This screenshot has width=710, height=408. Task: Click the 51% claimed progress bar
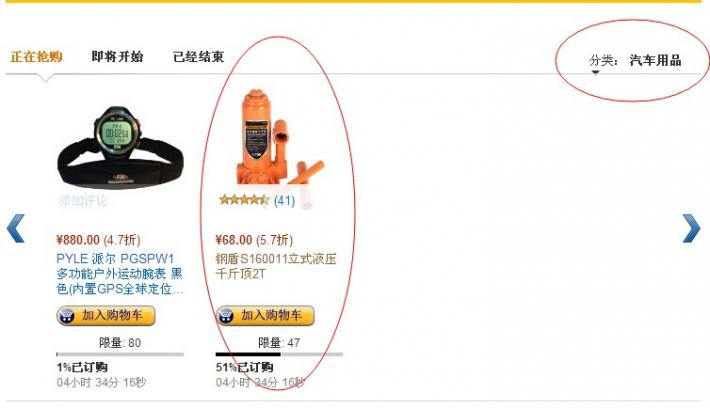point(279,355)
